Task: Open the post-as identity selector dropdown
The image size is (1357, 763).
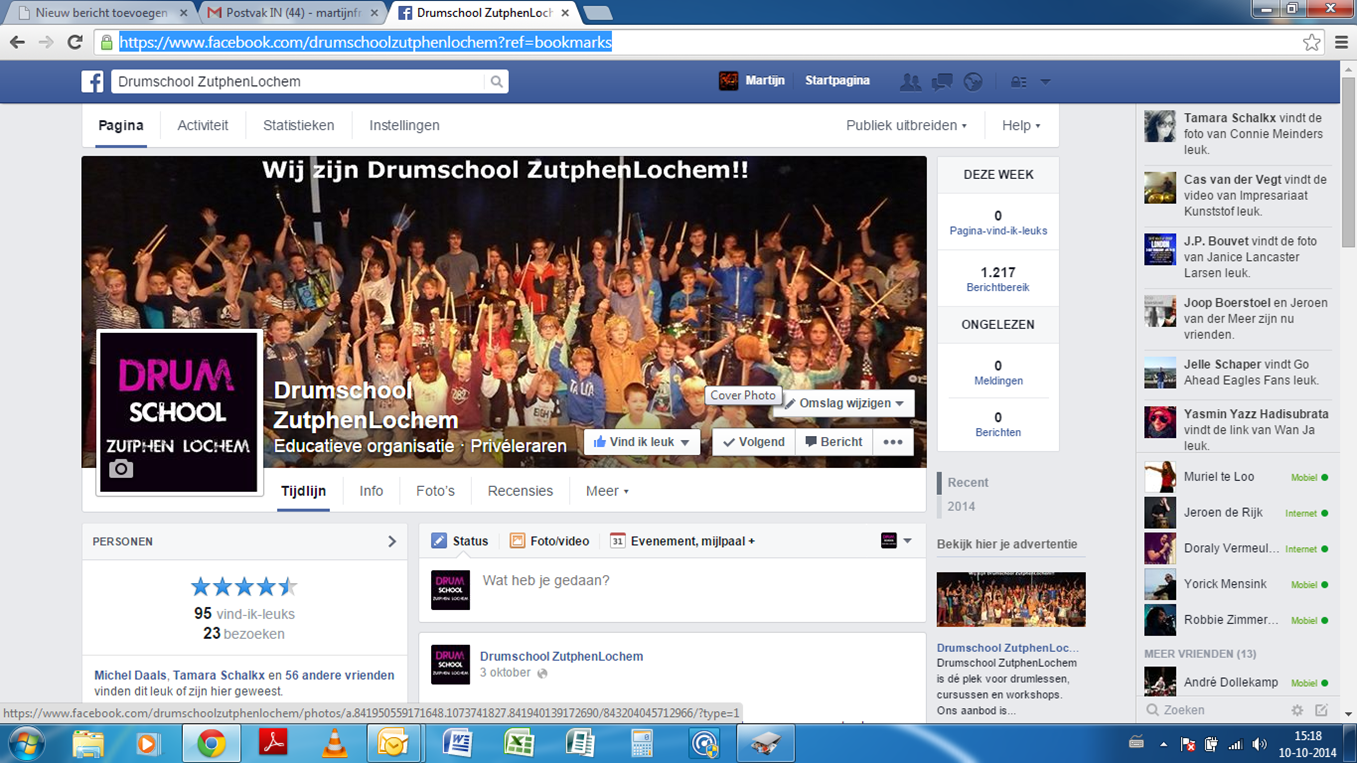Action: [897, 541]
